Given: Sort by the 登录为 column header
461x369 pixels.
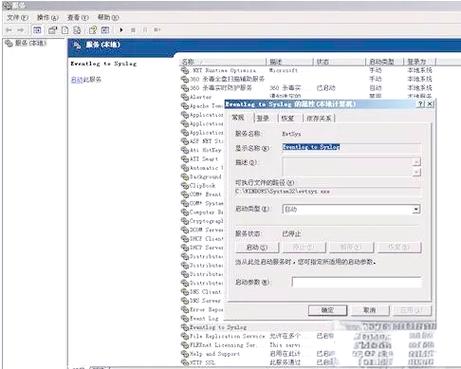Looking at the screenshot, I should tap(420, 62).
